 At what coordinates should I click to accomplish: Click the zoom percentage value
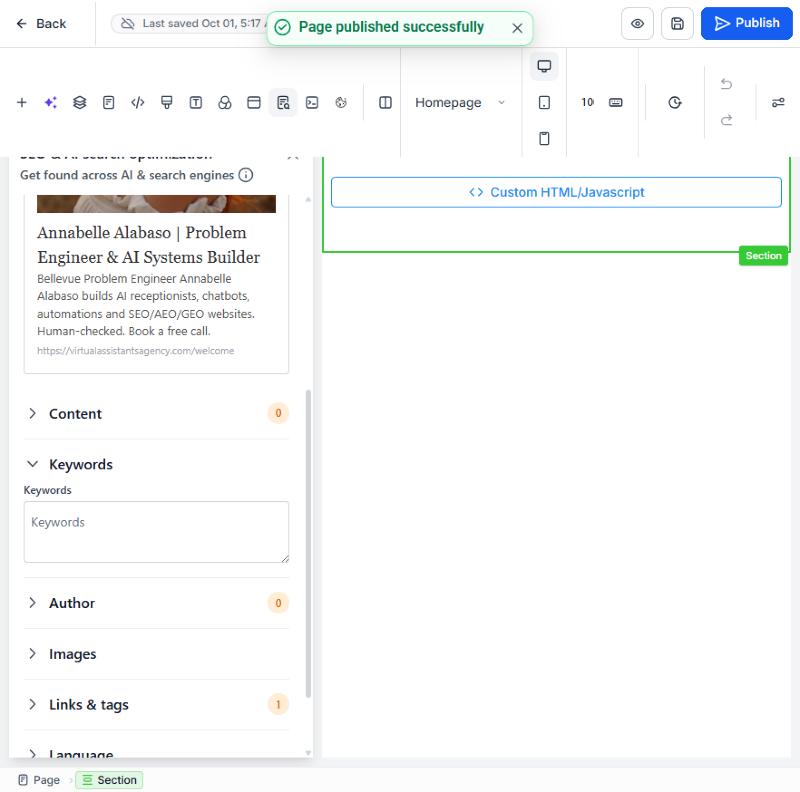(587, 103)
